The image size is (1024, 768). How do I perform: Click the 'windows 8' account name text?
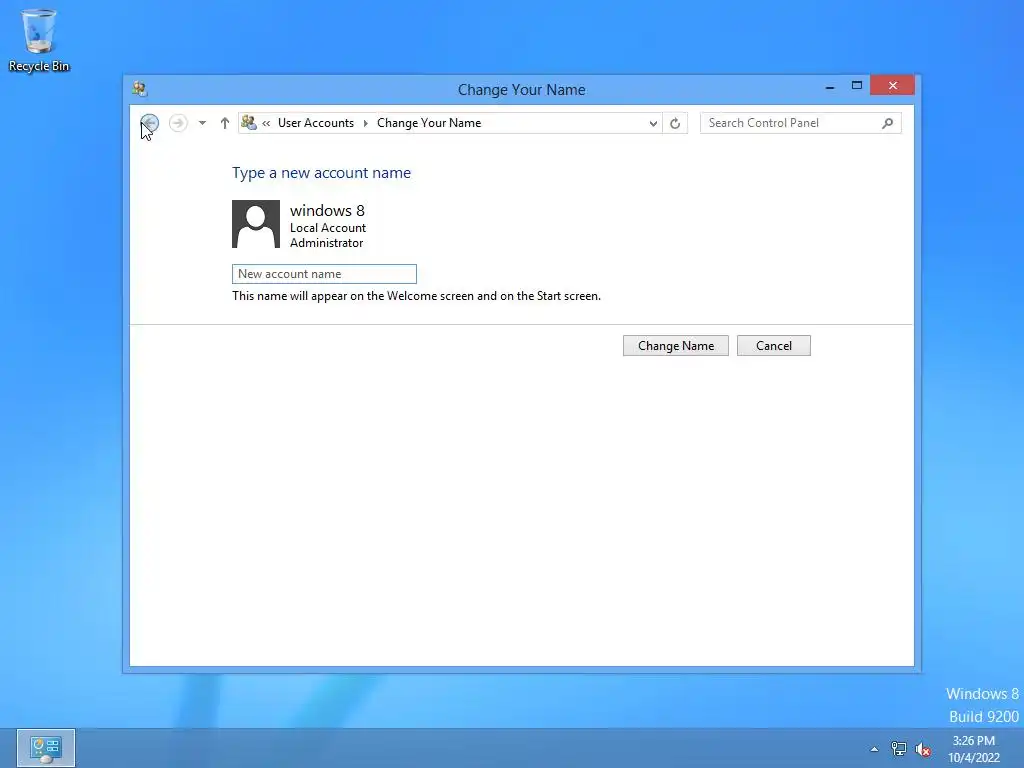(327, 210)
